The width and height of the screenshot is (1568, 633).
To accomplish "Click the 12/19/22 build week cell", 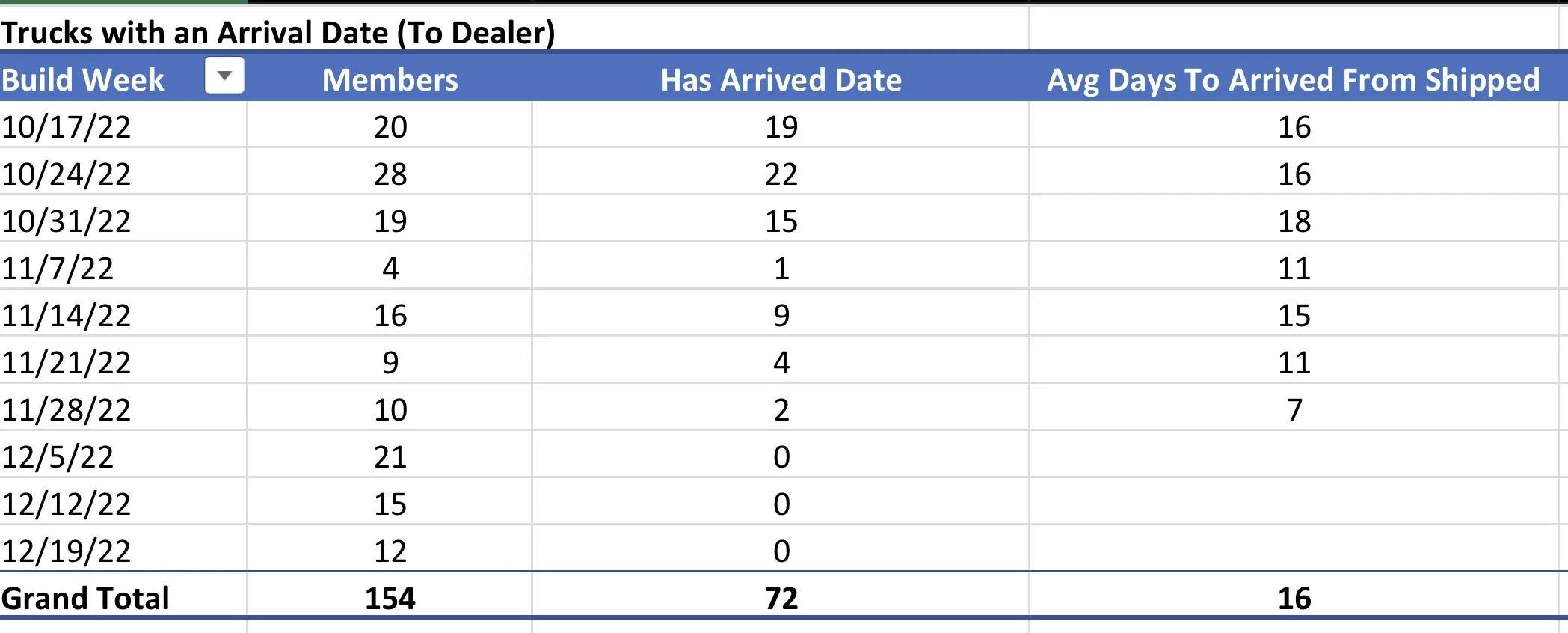I will point(67,551).
